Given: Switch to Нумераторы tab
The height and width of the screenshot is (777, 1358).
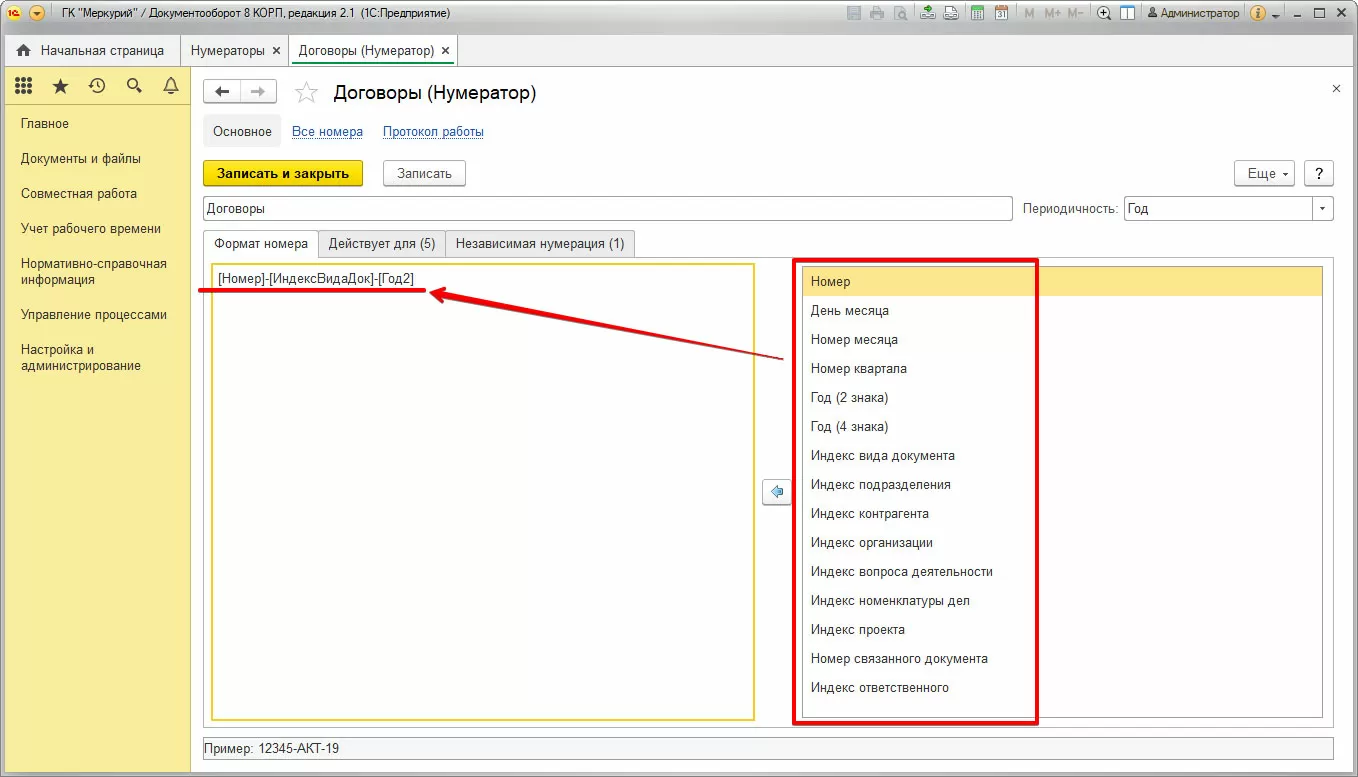Looking at the screenshot, I should tap(227, 50).
